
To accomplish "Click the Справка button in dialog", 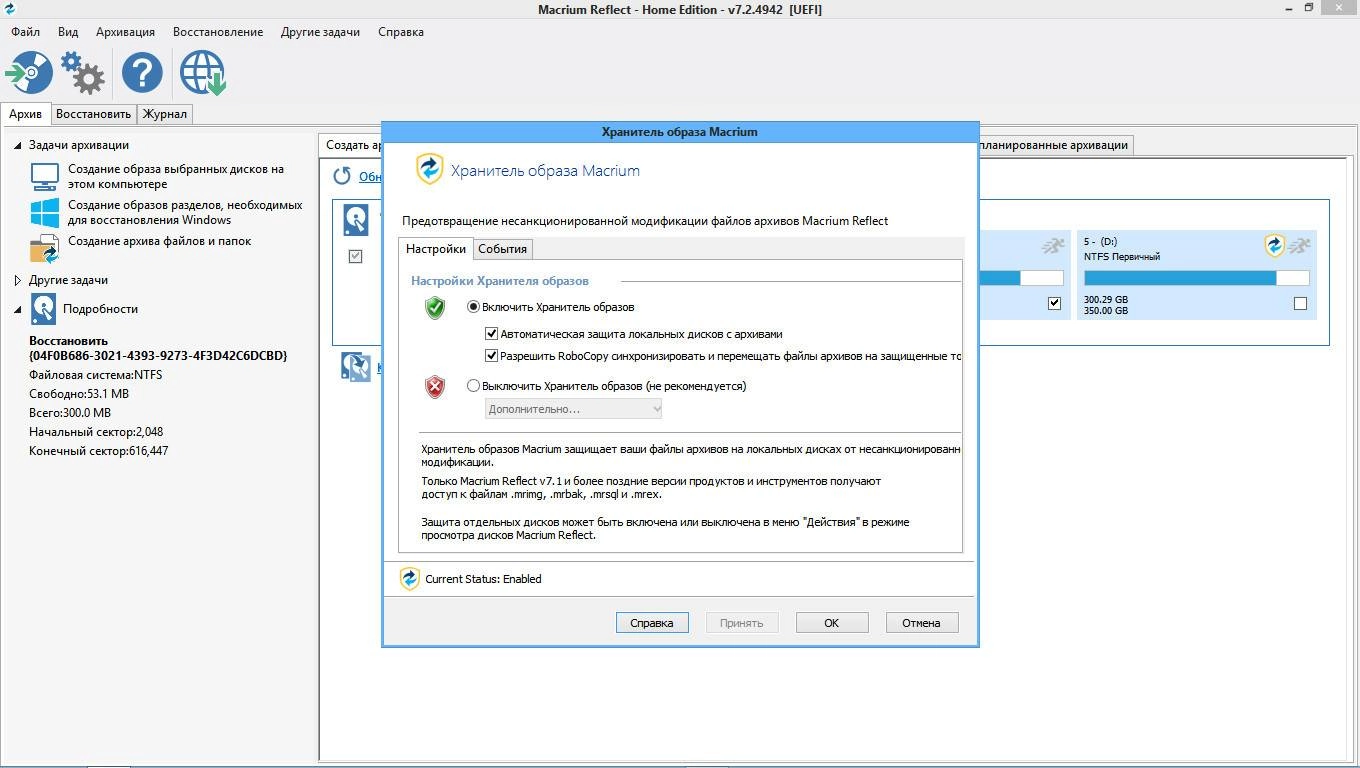I will point(652,623).
